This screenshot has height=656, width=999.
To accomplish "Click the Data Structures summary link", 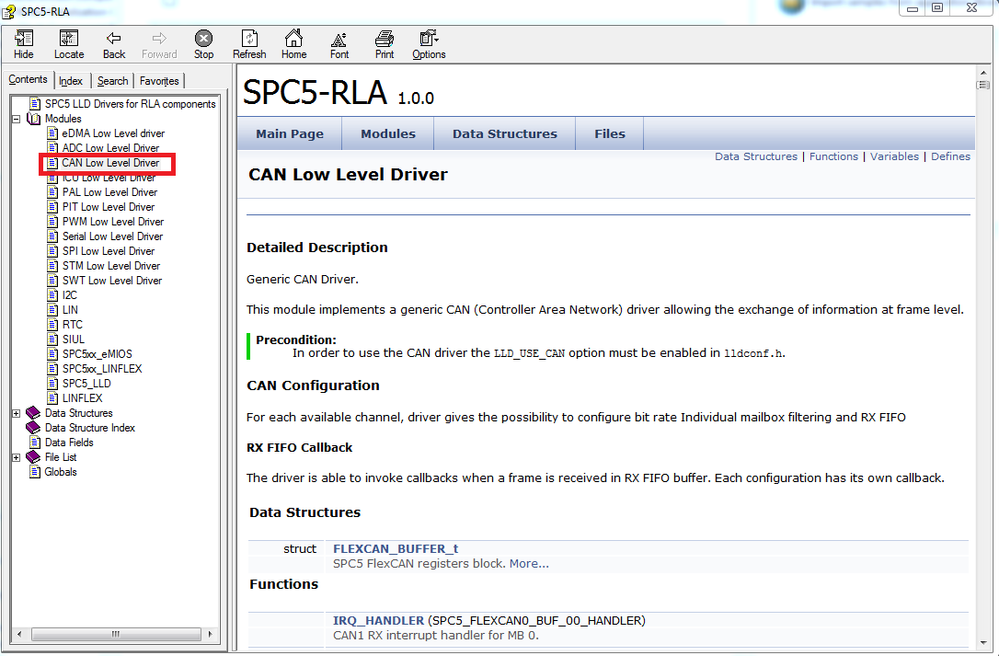I will [x=756, y=157].
